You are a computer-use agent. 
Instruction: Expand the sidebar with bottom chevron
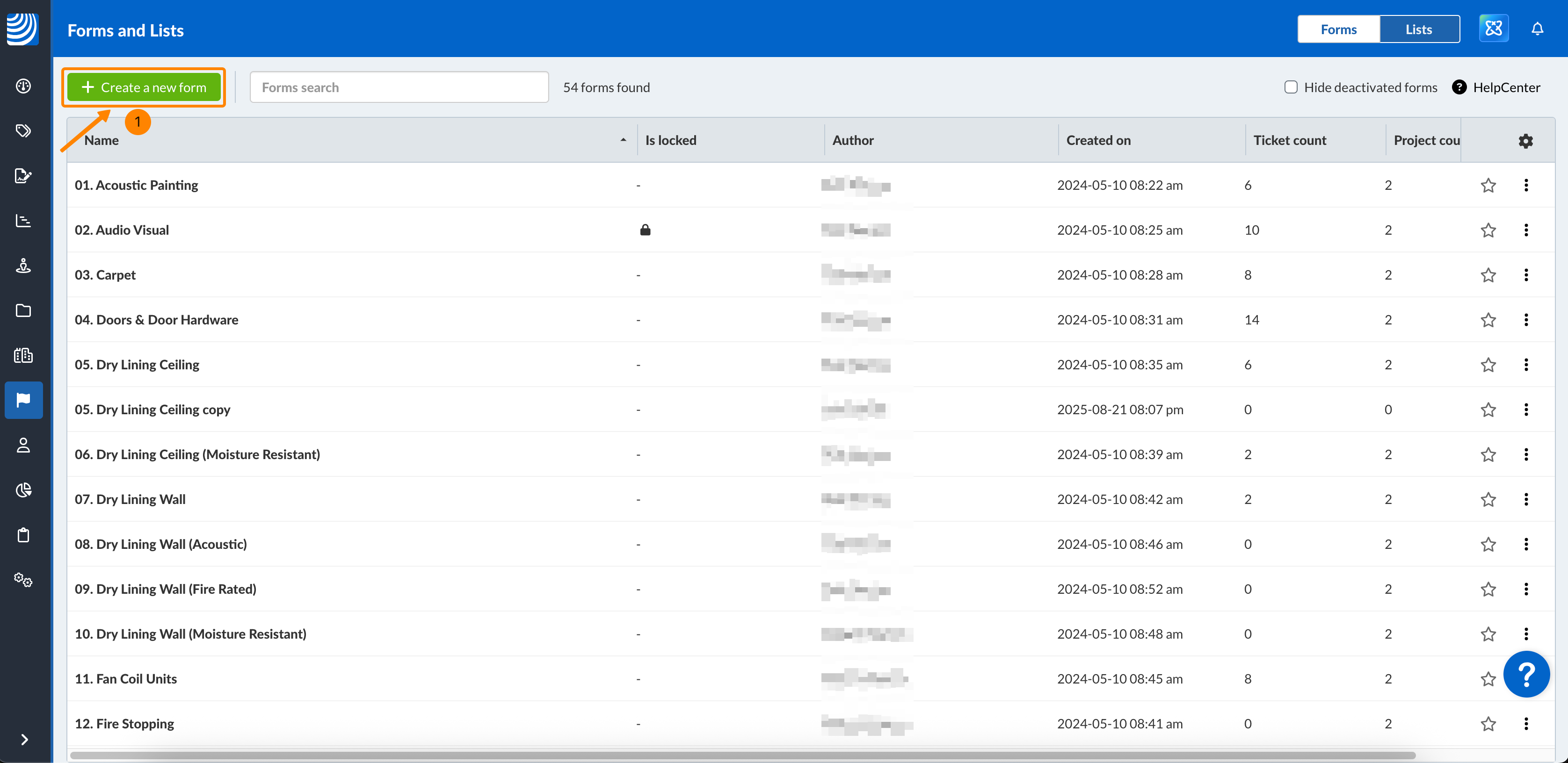pos(24,739)
